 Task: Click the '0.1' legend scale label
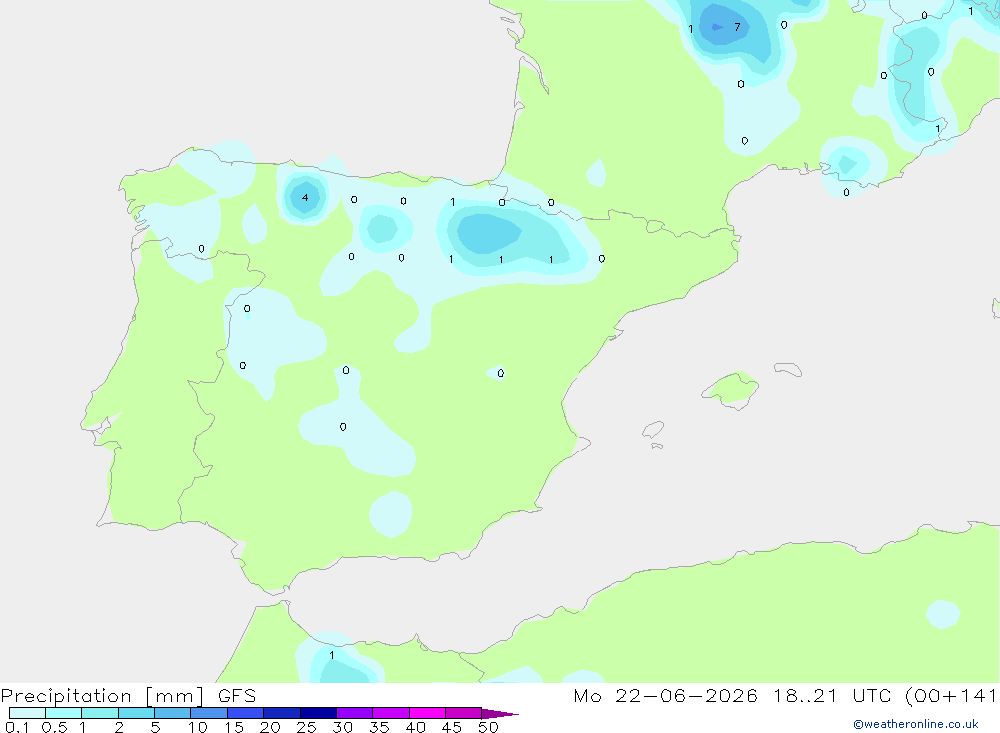coord(17,727)
